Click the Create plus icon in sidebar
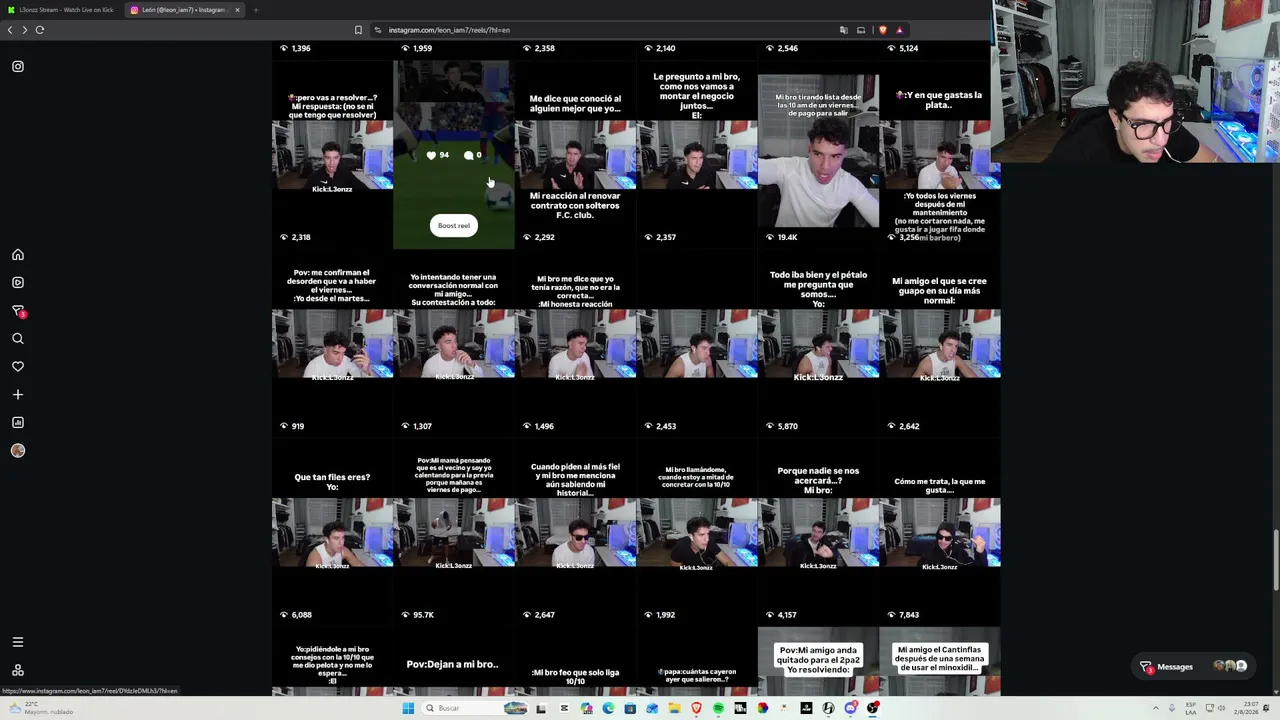1280x720 pixels. (18, 395)
